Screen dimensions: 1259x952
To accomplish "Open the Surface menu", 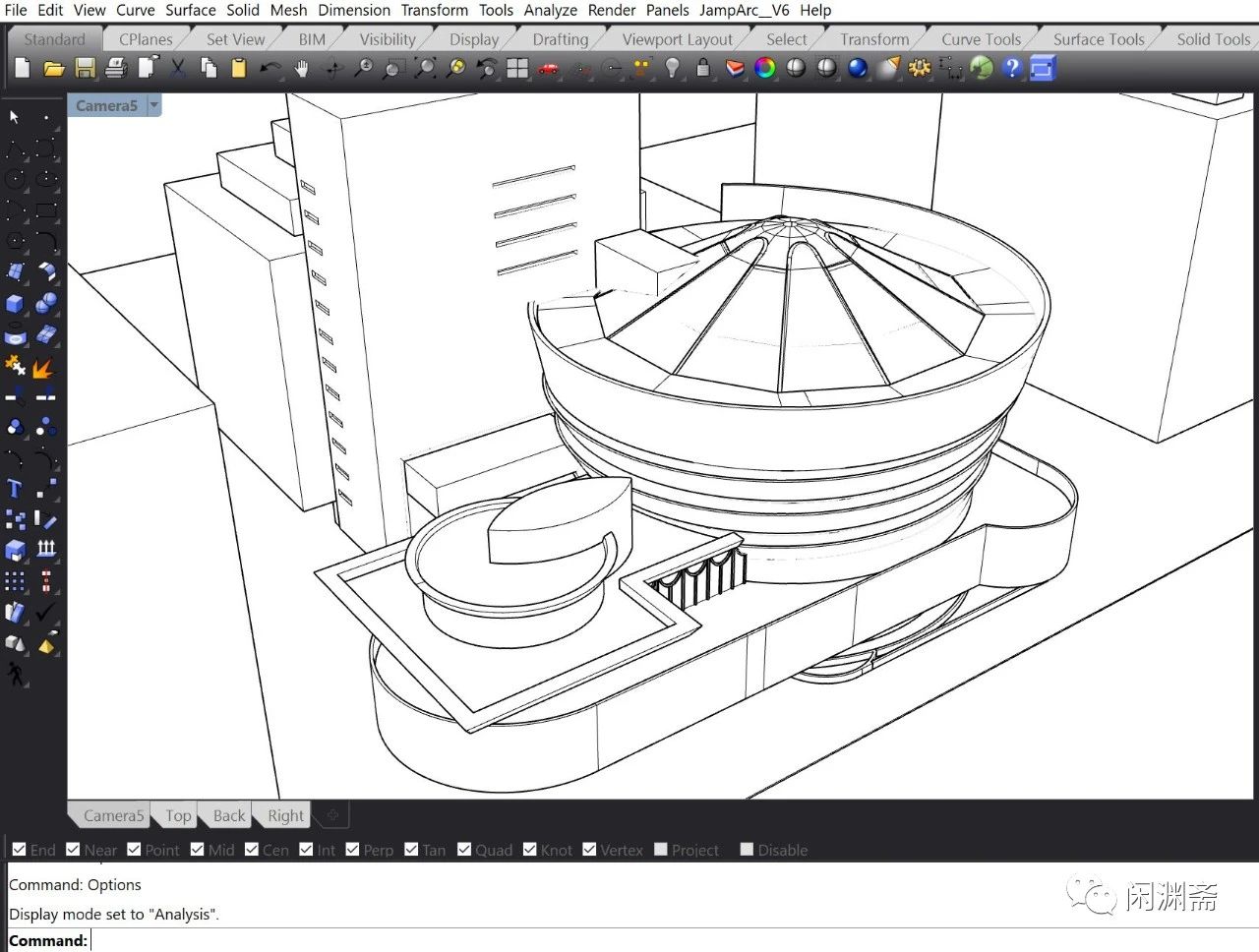I will [190, 10].
